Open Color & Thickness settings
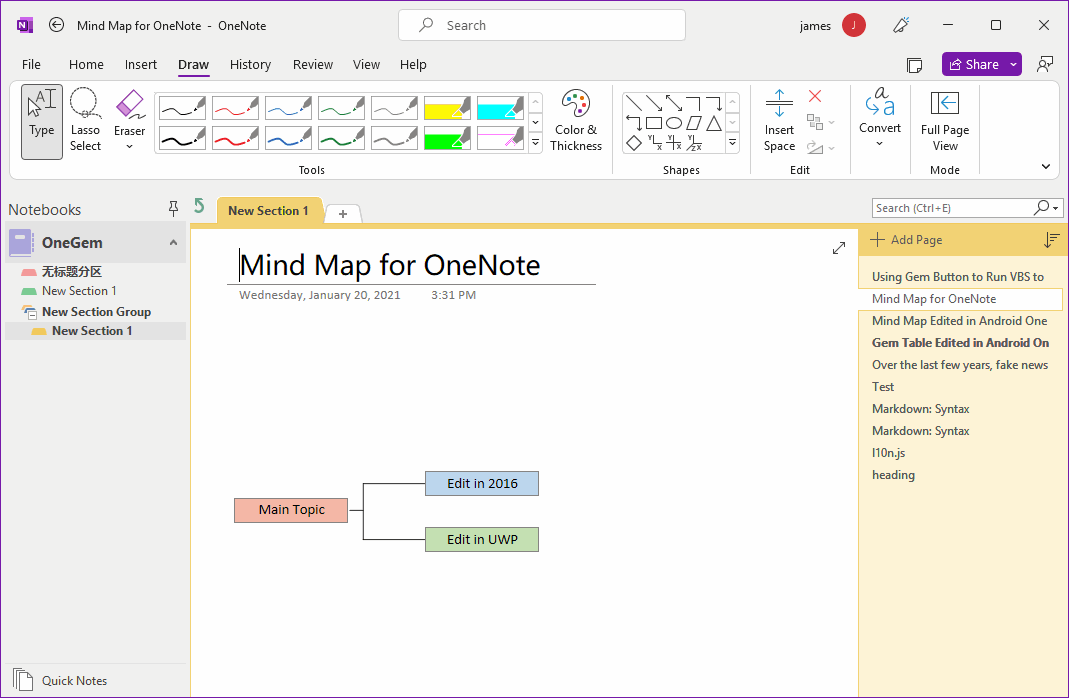1069x698 pixels. 576,121
